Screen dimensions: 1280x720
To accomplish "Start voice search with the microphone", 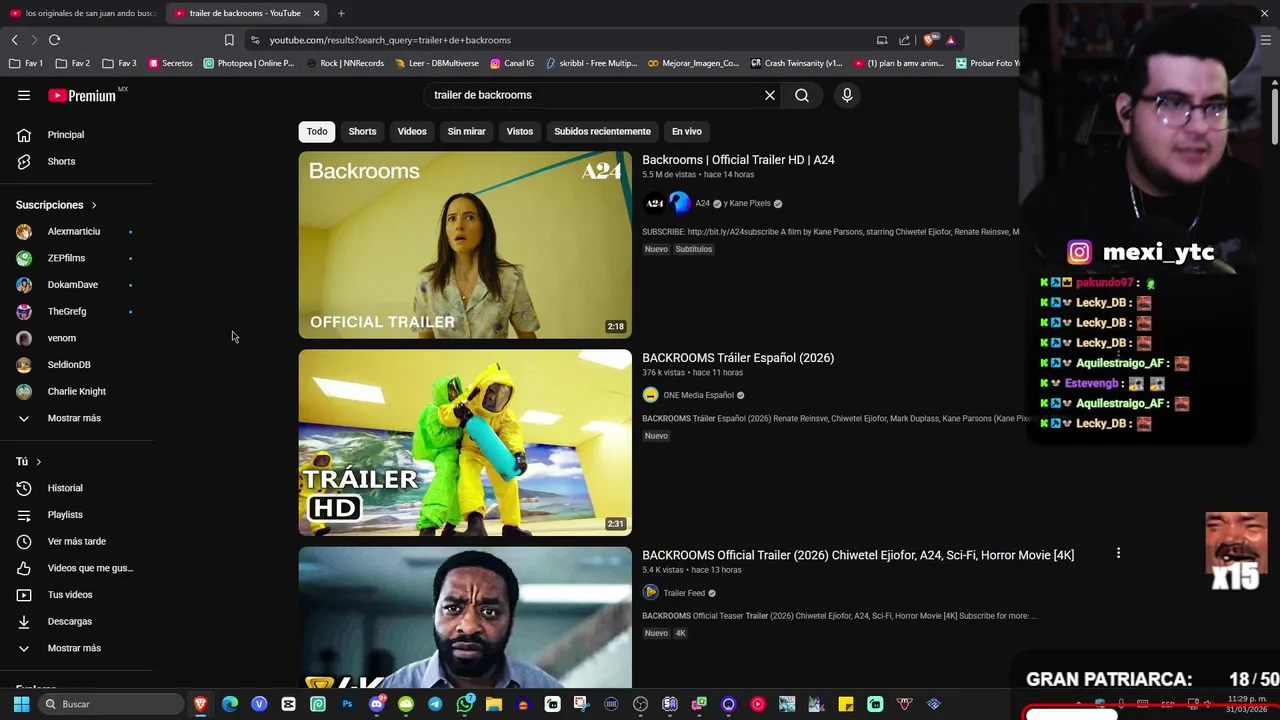I will [x=847, y=95].
